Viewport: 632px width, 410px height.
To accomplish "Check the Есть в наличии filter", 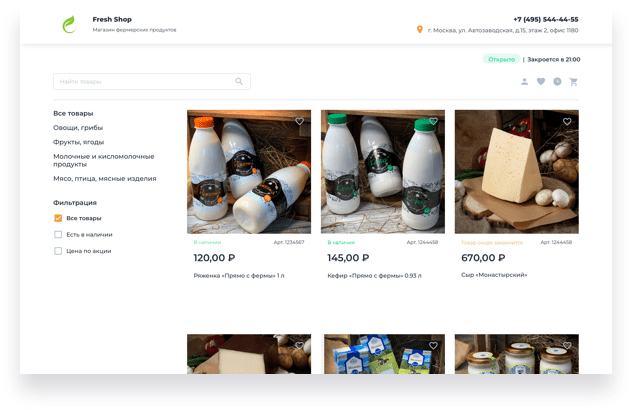I will click(58, 235).
